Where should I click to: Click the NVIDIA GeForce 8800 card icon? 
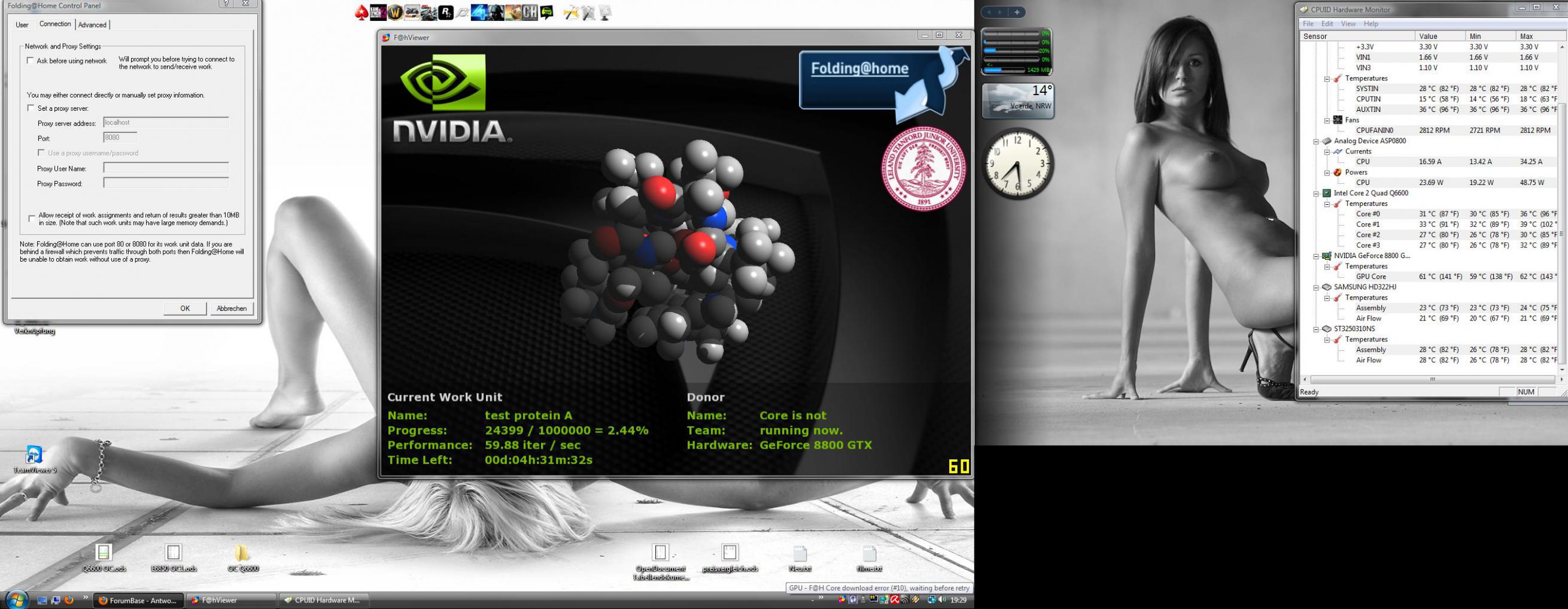point(1326,256)
